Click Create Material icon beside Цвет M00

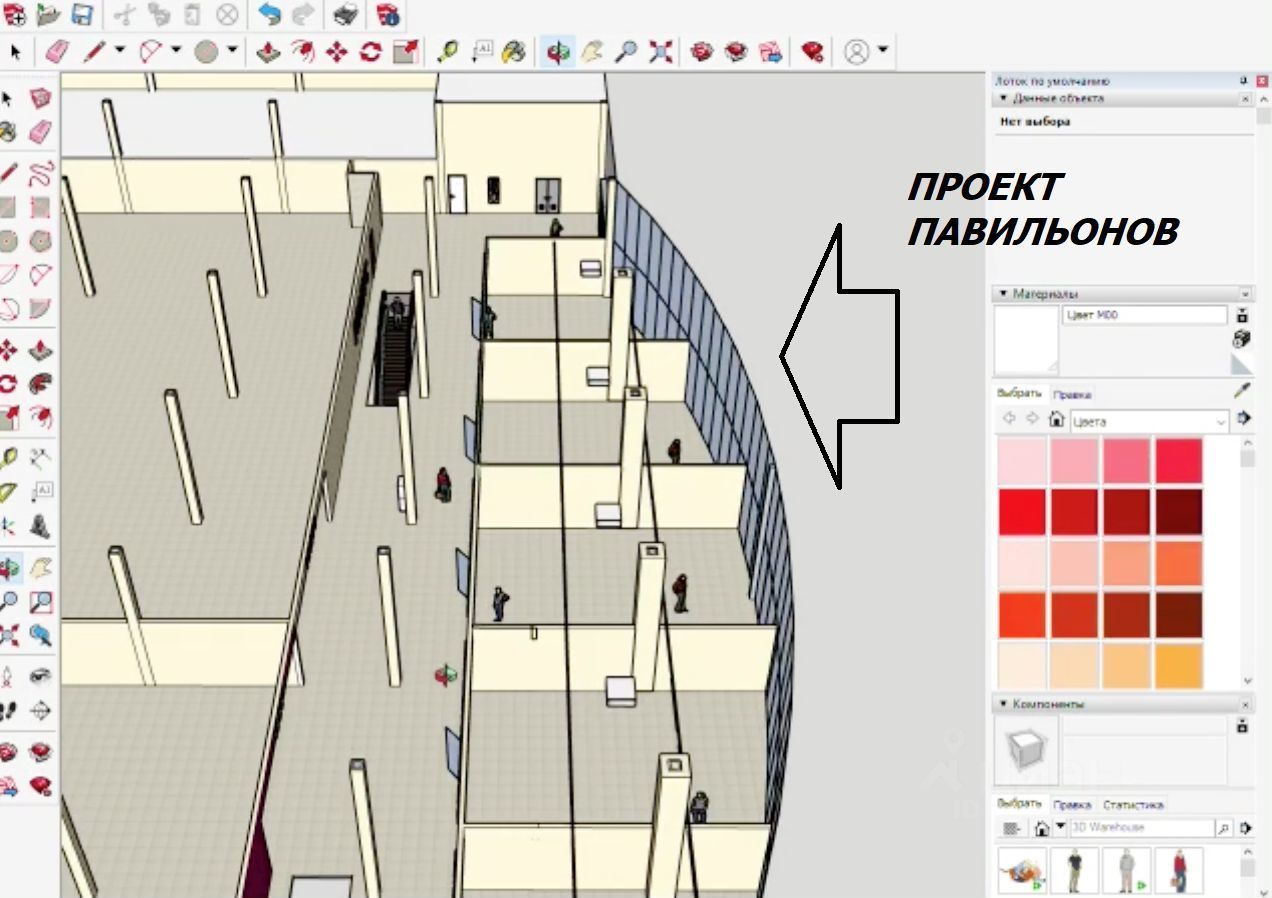click(x=1242, y=338)
